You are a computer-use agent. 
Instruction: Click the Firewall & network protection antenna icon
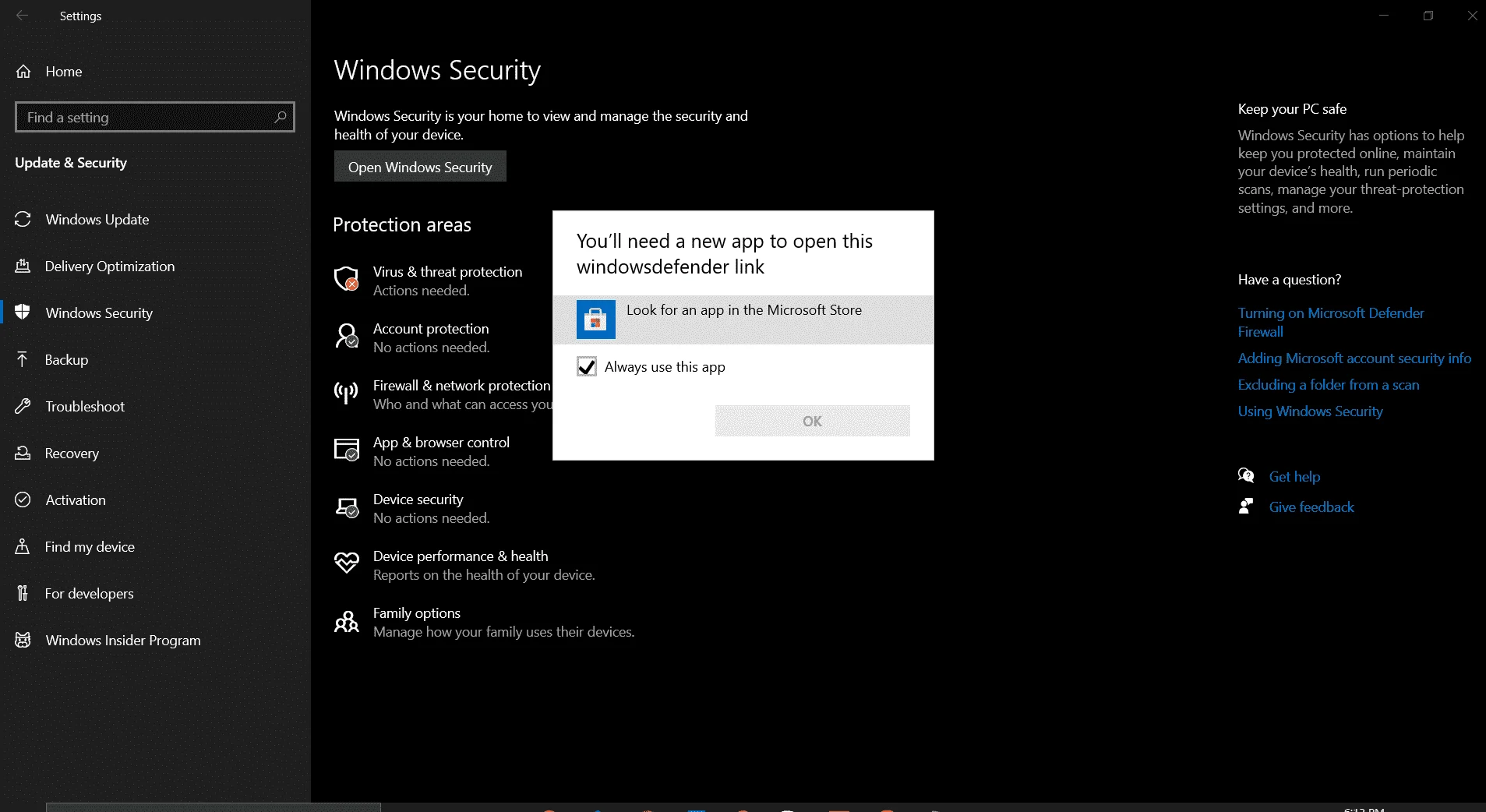tap(347, 393)
